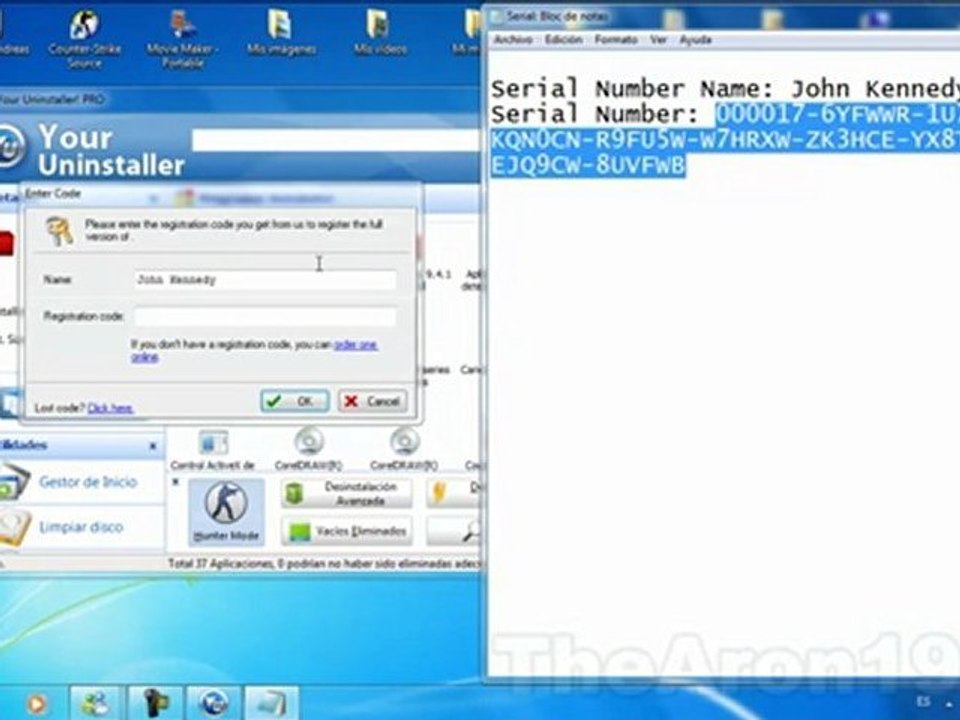Click the magnifier search button
The width and height of the screenshot is (960, 720).
click(x=454, y=531)
